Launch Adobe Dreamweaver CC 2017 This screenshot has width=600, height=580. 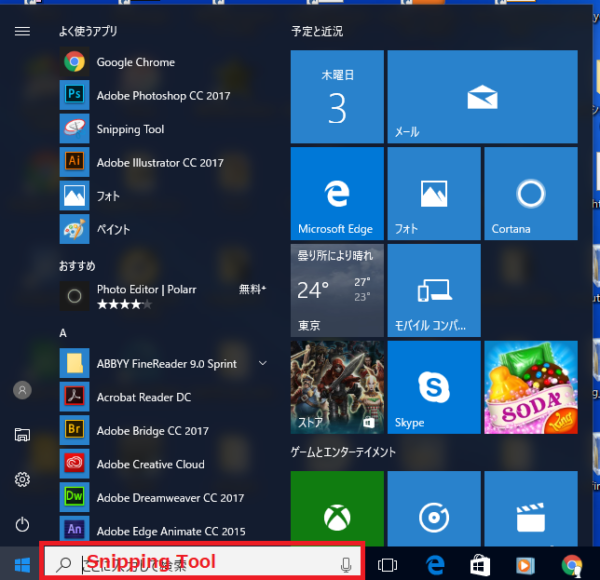click(163, 497)
